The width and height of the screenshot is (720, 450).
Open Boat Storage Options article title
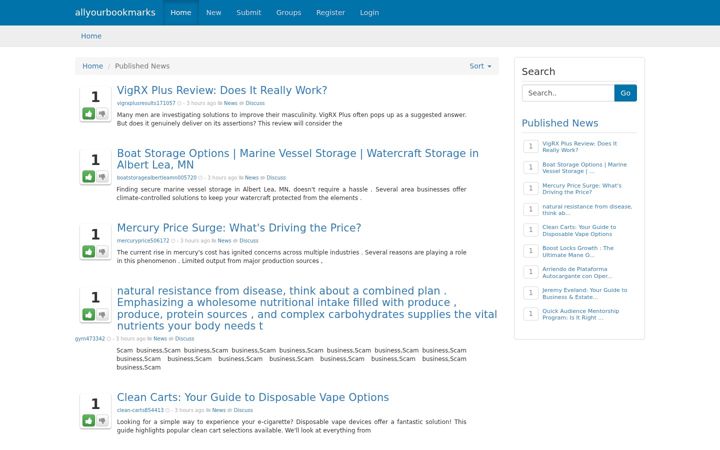click(298, 159)
